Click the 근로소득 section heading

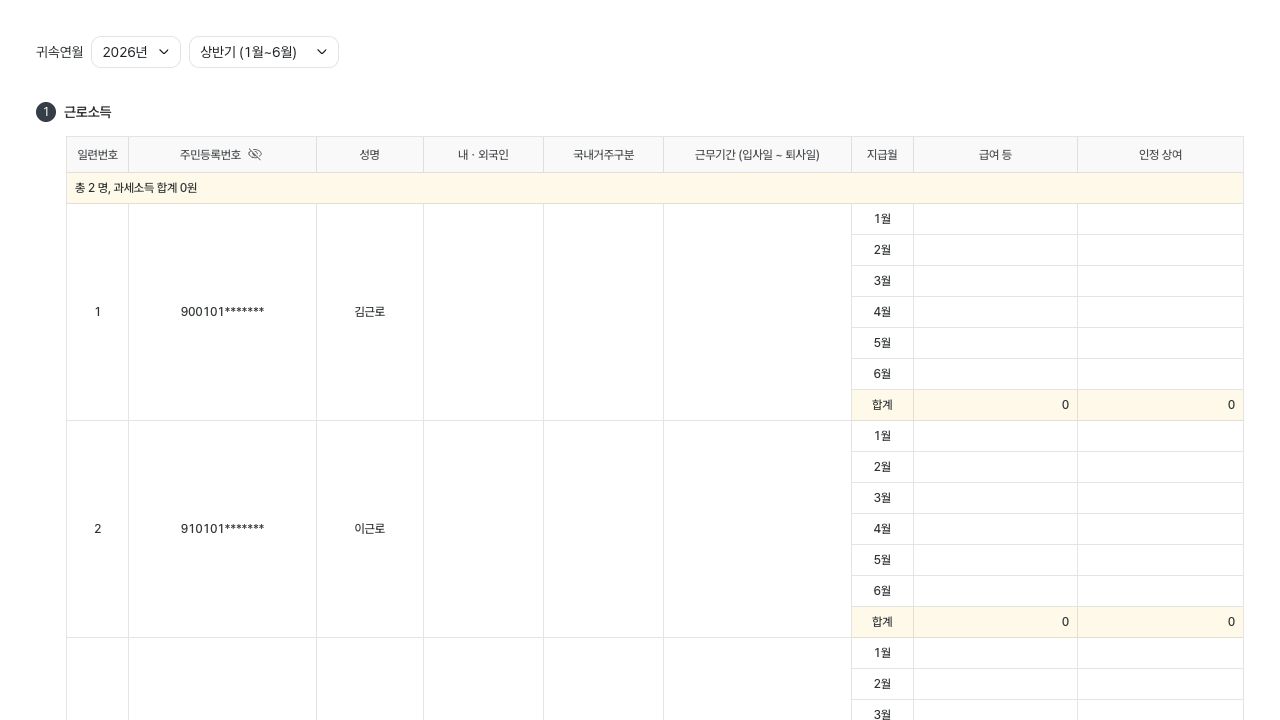(87, 112)
